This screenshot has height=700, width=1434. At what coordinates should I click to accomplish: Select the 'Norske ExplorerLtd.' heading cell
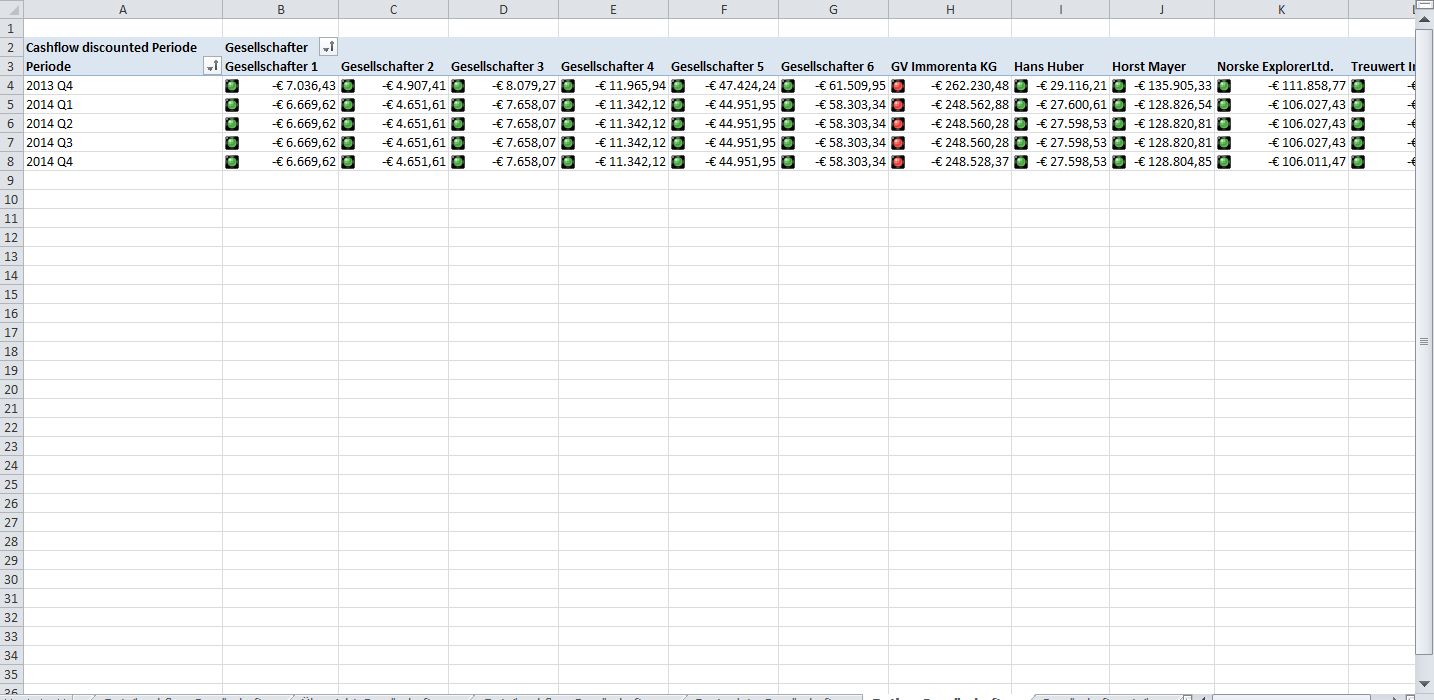(x=1281, y=66)
